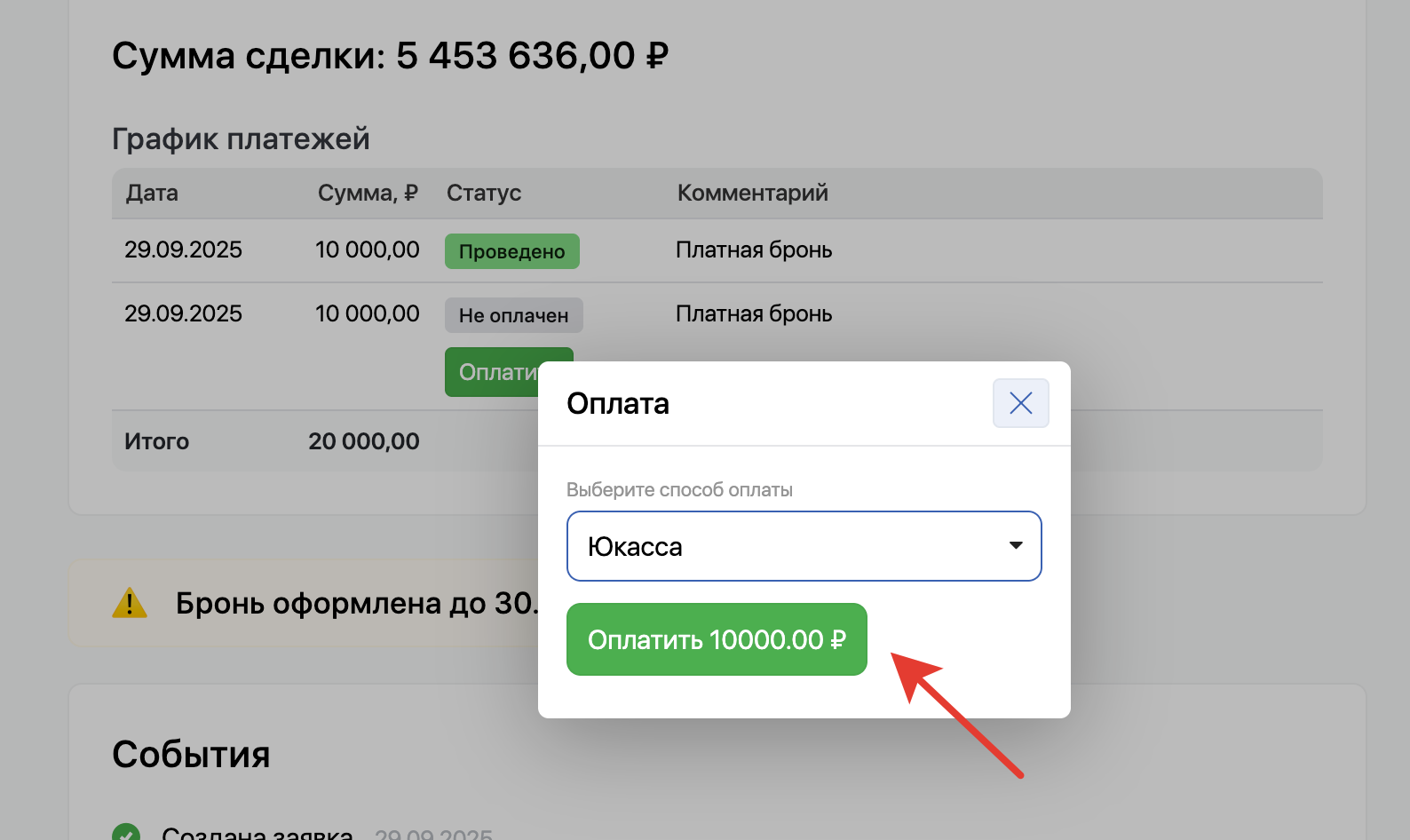Click the Сумма сделки heading
Viewport: 1410px width, 840px height.
tap(390, 55)
